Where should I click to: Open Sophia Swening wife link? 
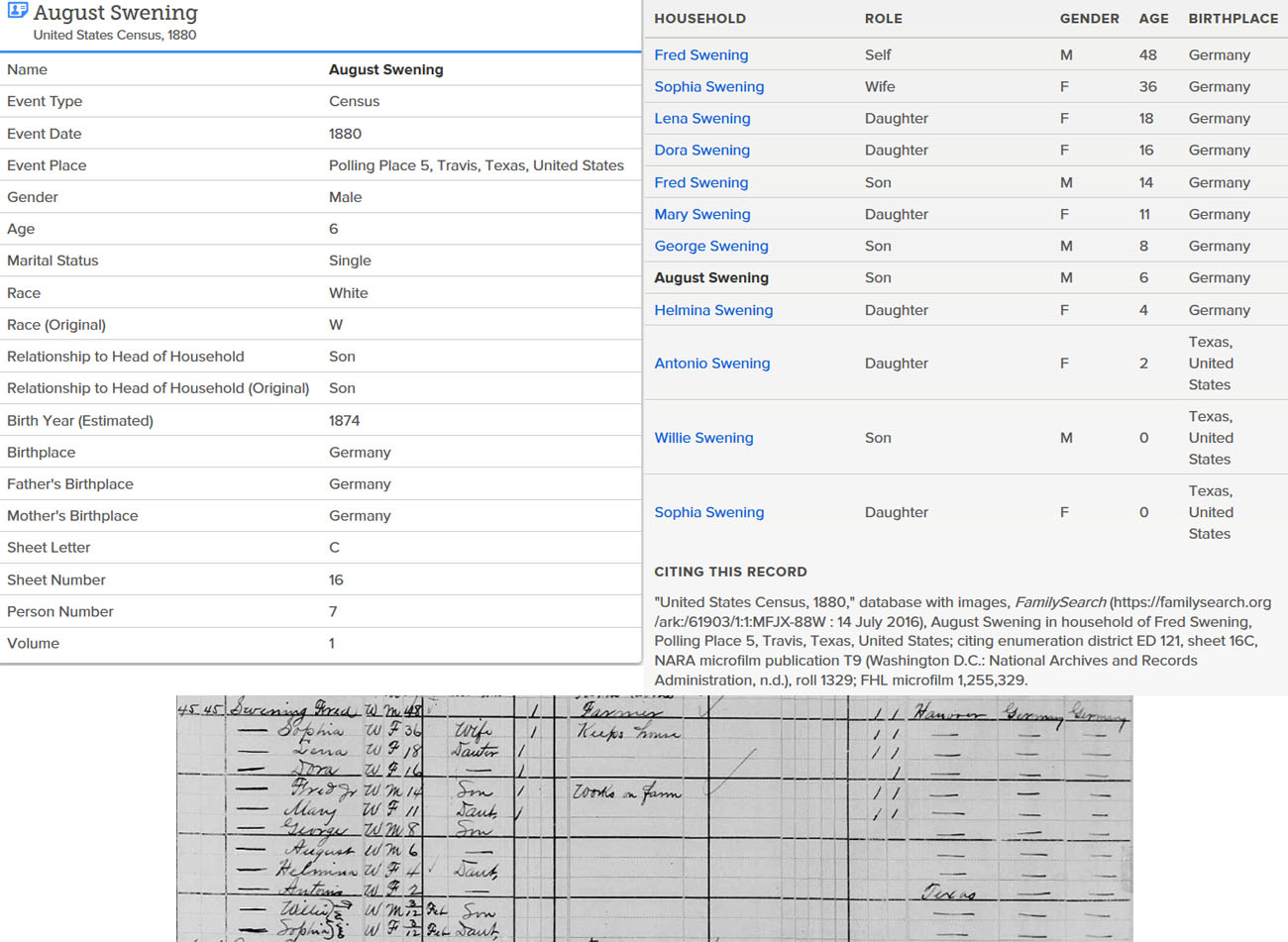[709, 86]
